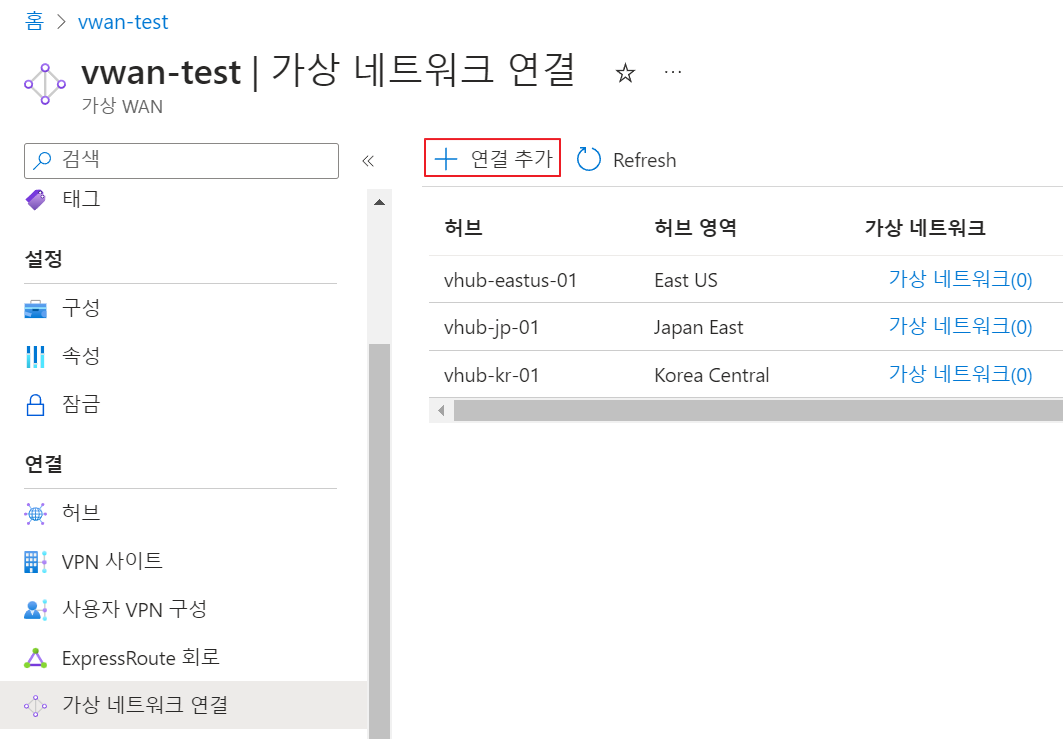1063x739 pixels.
Task: Click the sidebar scroll-up arrow
Action: [380, 202]
